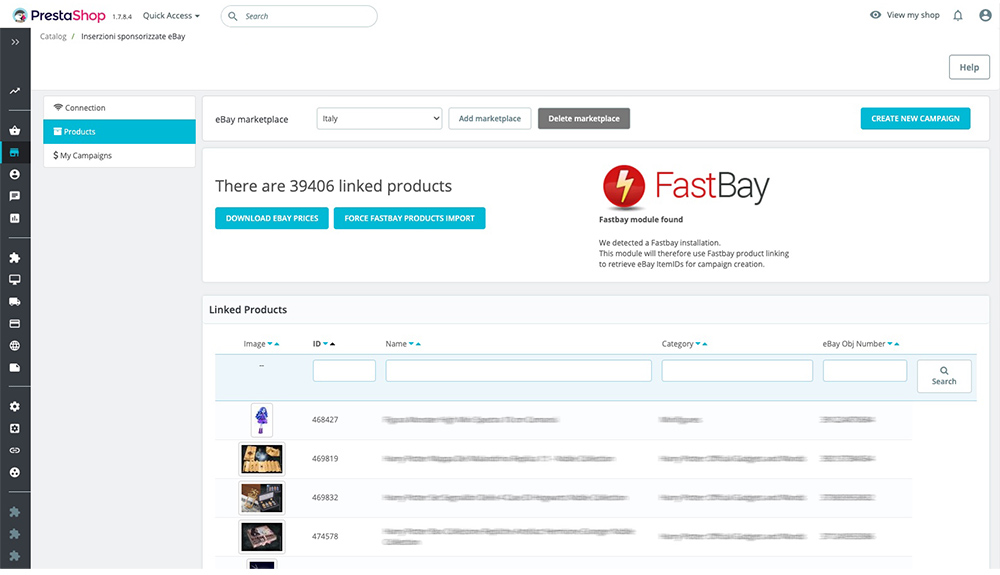
Task: Open Advanced Parameters sidebar icon
Action: (x=15, y=428)
